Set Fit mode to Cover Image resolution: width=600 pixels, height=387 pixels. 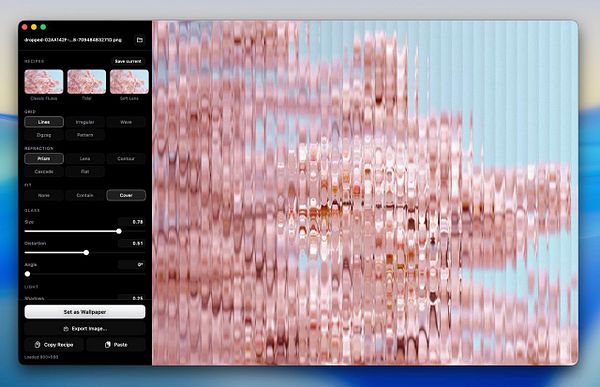(x=126, y=195)
